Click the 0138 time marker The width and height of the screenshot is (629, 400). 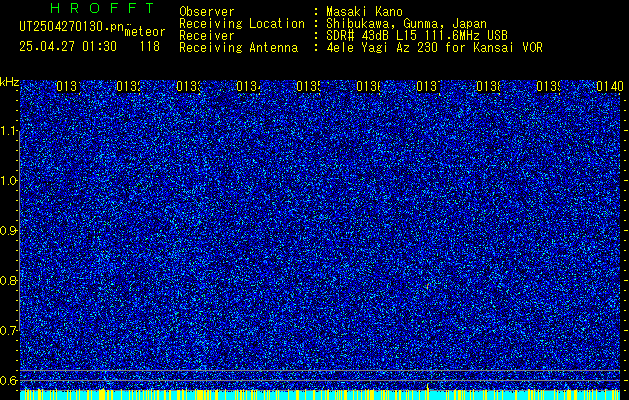489,86
